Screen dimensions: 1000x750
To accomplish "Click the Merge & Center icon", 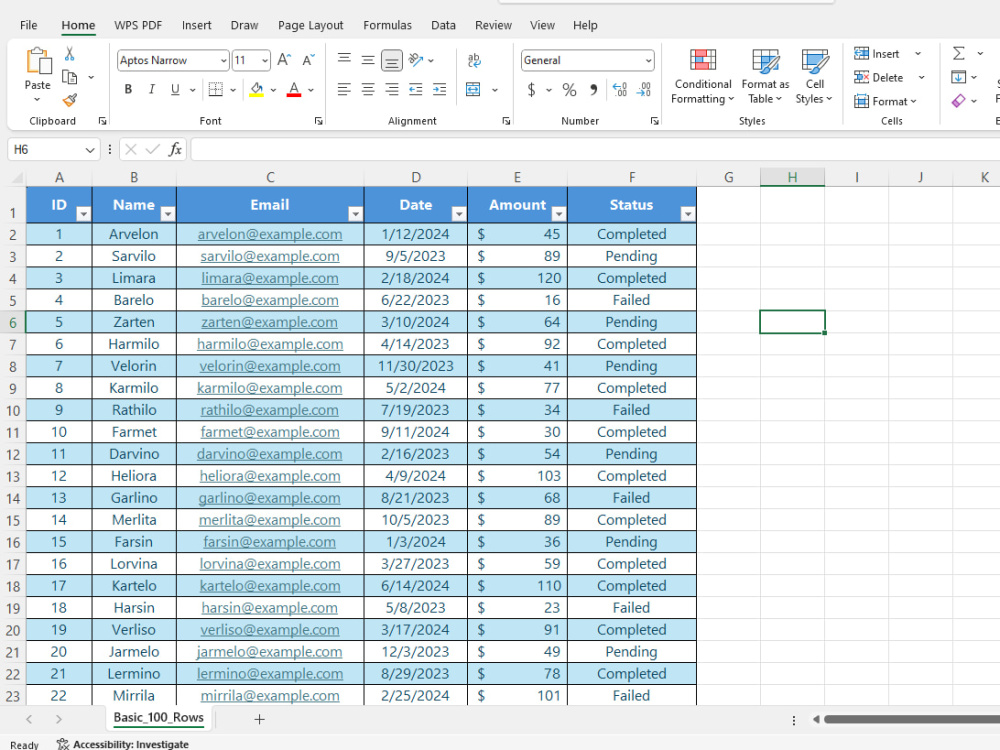I will tap(473, 89).
